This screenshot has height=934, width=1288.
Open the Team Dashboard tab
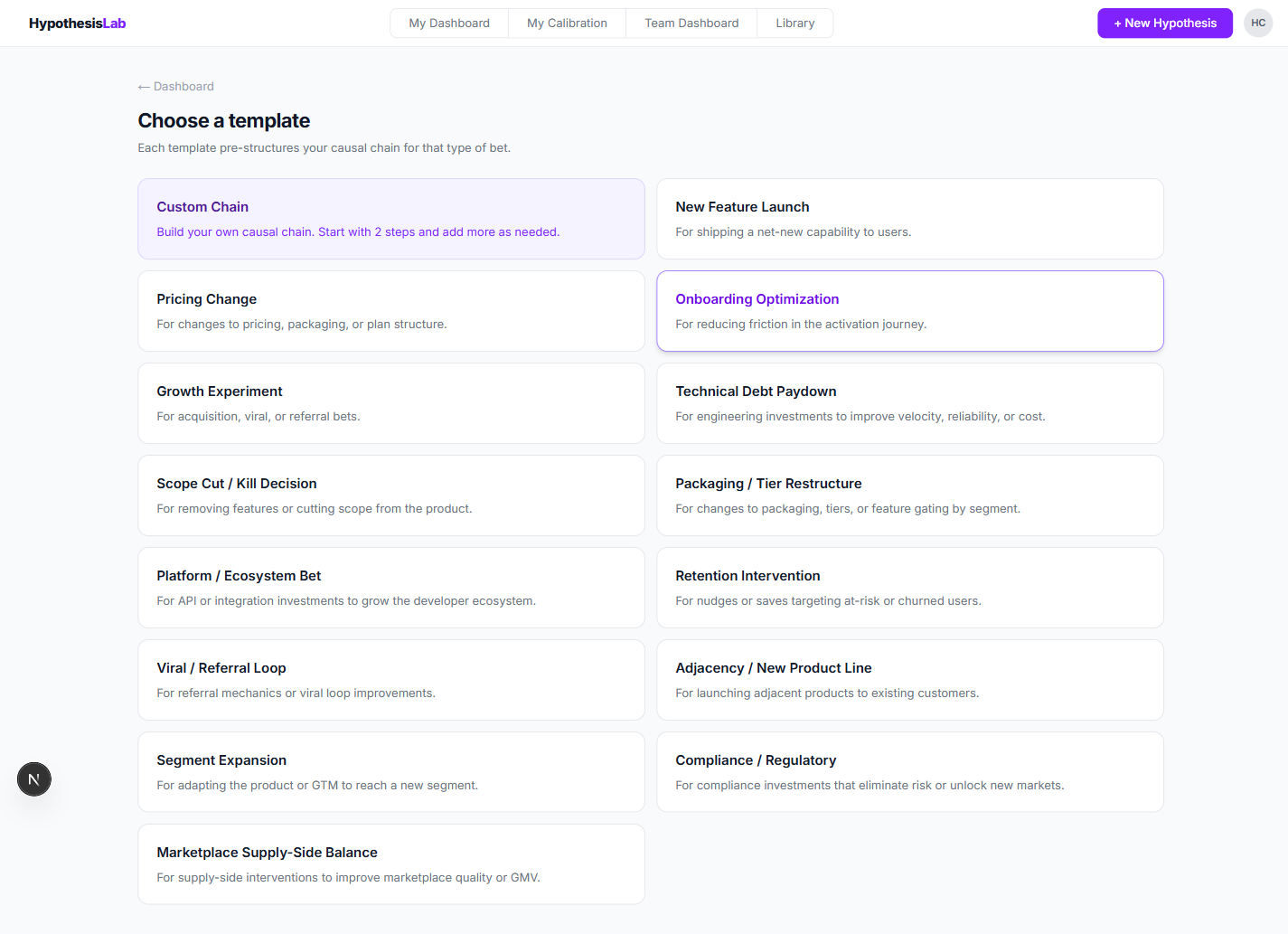[x=691, y=24]
